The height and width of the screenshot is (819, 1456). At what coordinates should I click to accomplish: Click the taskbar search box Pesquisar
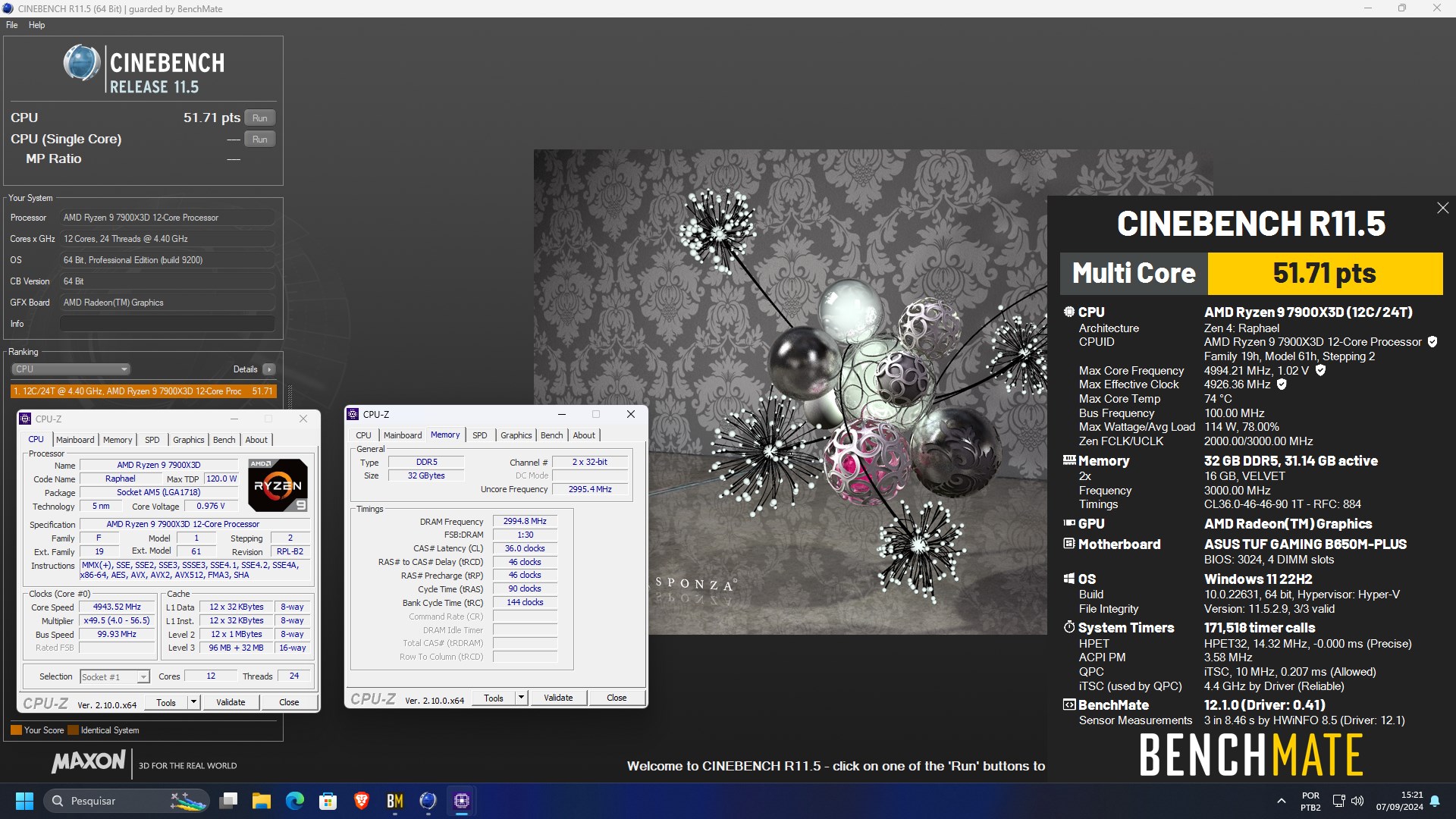point(127,801)
